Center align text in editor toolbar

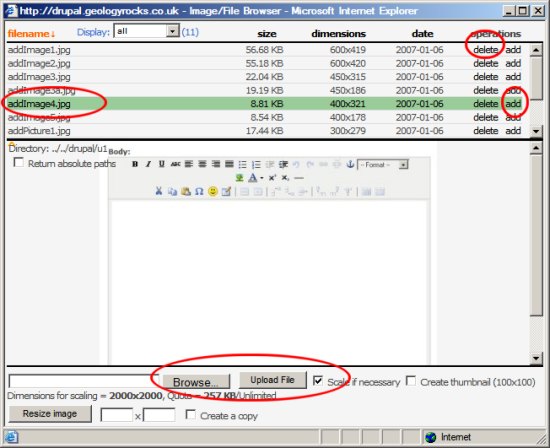(202, 164)
